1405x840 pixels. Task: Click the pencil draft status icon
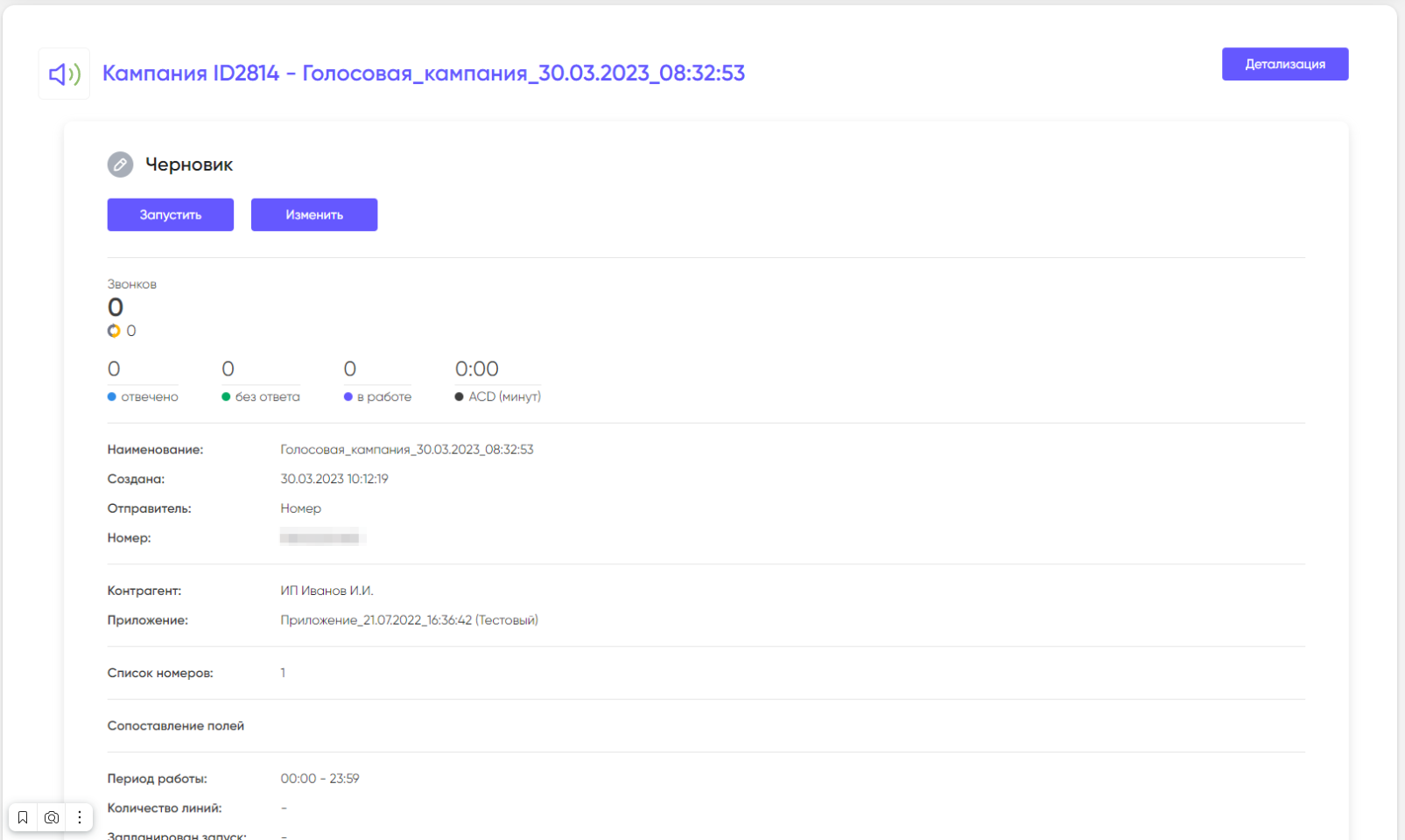coord(120,164)
